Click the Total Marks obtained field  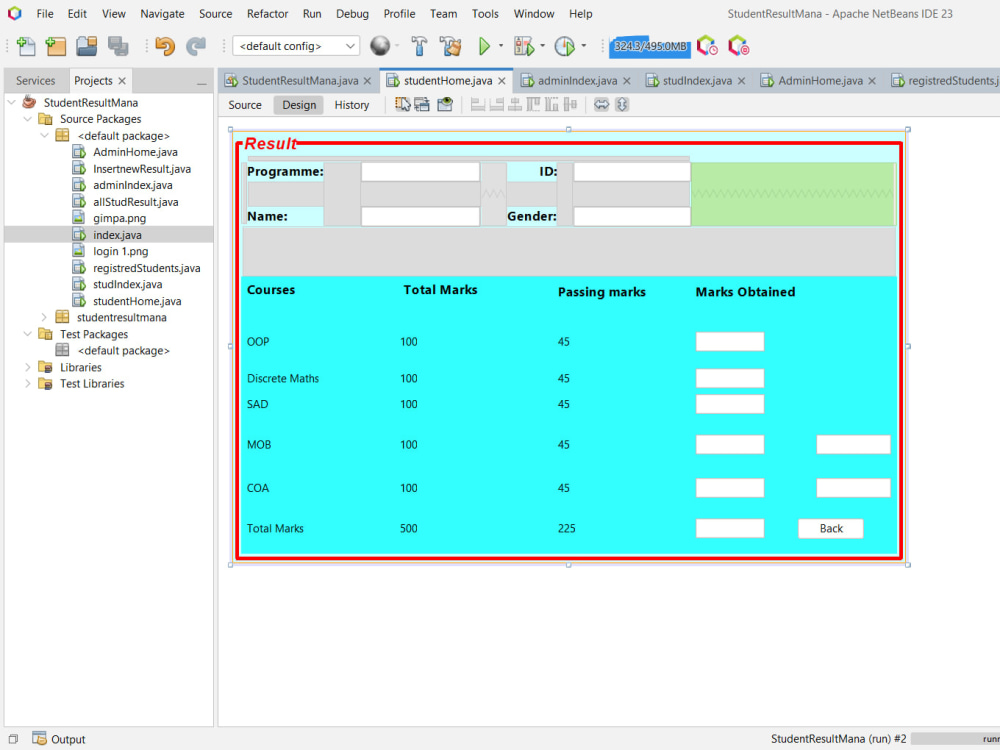coord(730,528)
